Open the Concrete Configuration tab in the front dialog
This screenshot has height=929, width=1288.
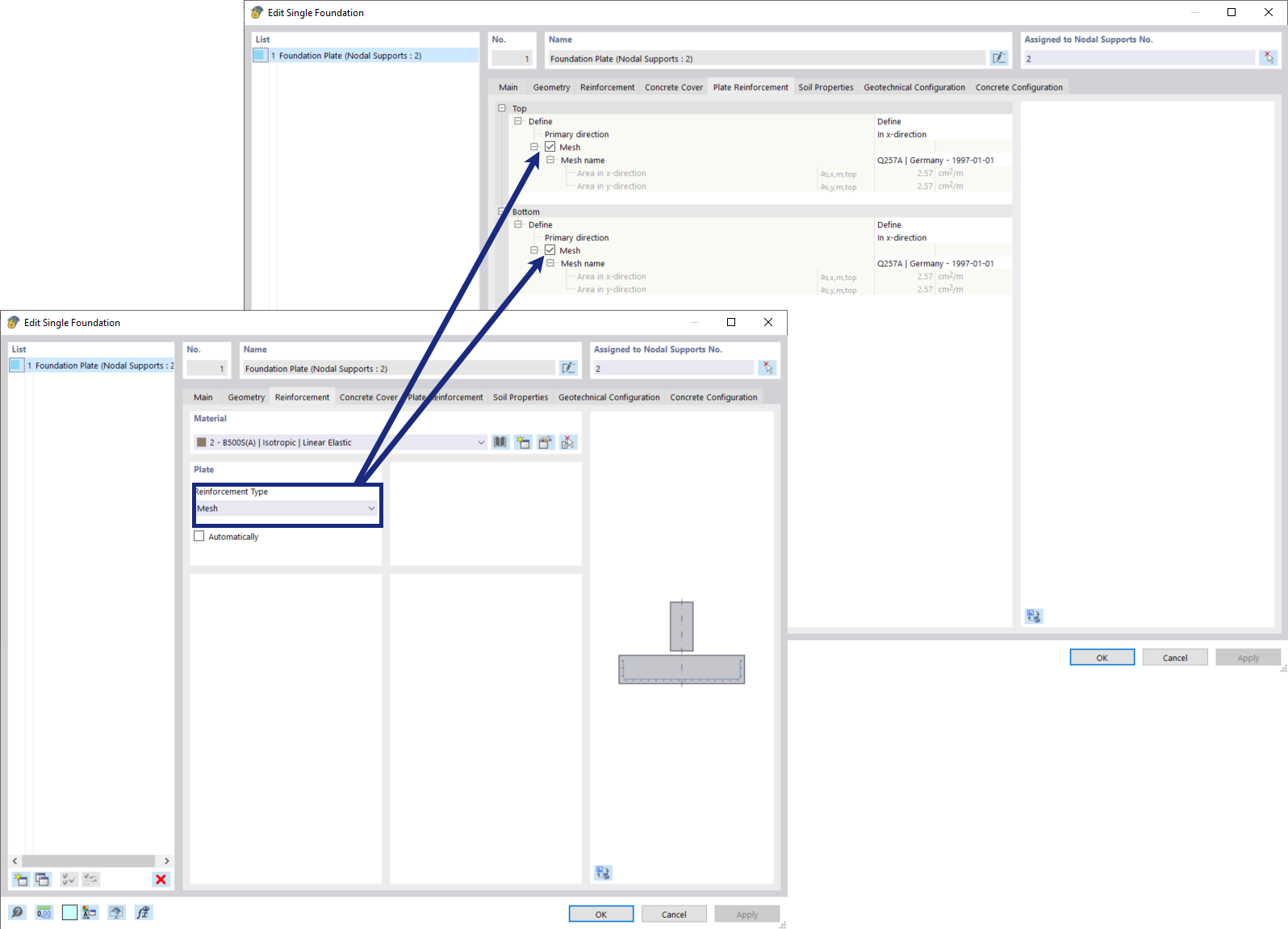point(713,397)
